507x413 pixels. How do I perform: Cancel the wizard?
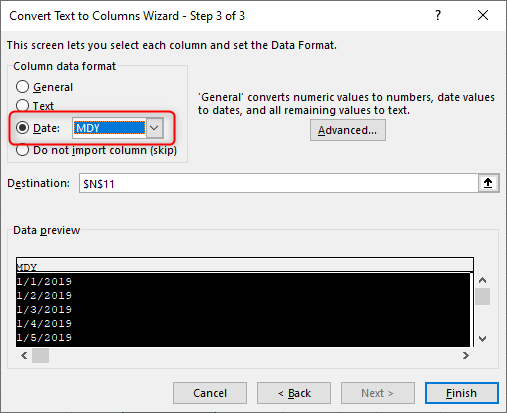click(x=210, y=393)
